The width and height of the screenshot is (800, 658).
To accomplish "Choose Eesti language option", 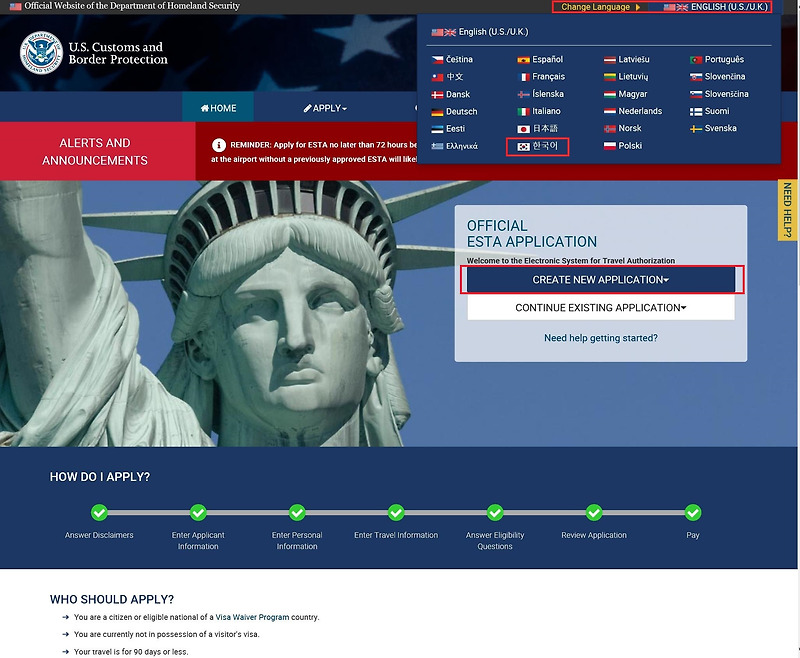I will pos(448,129).
